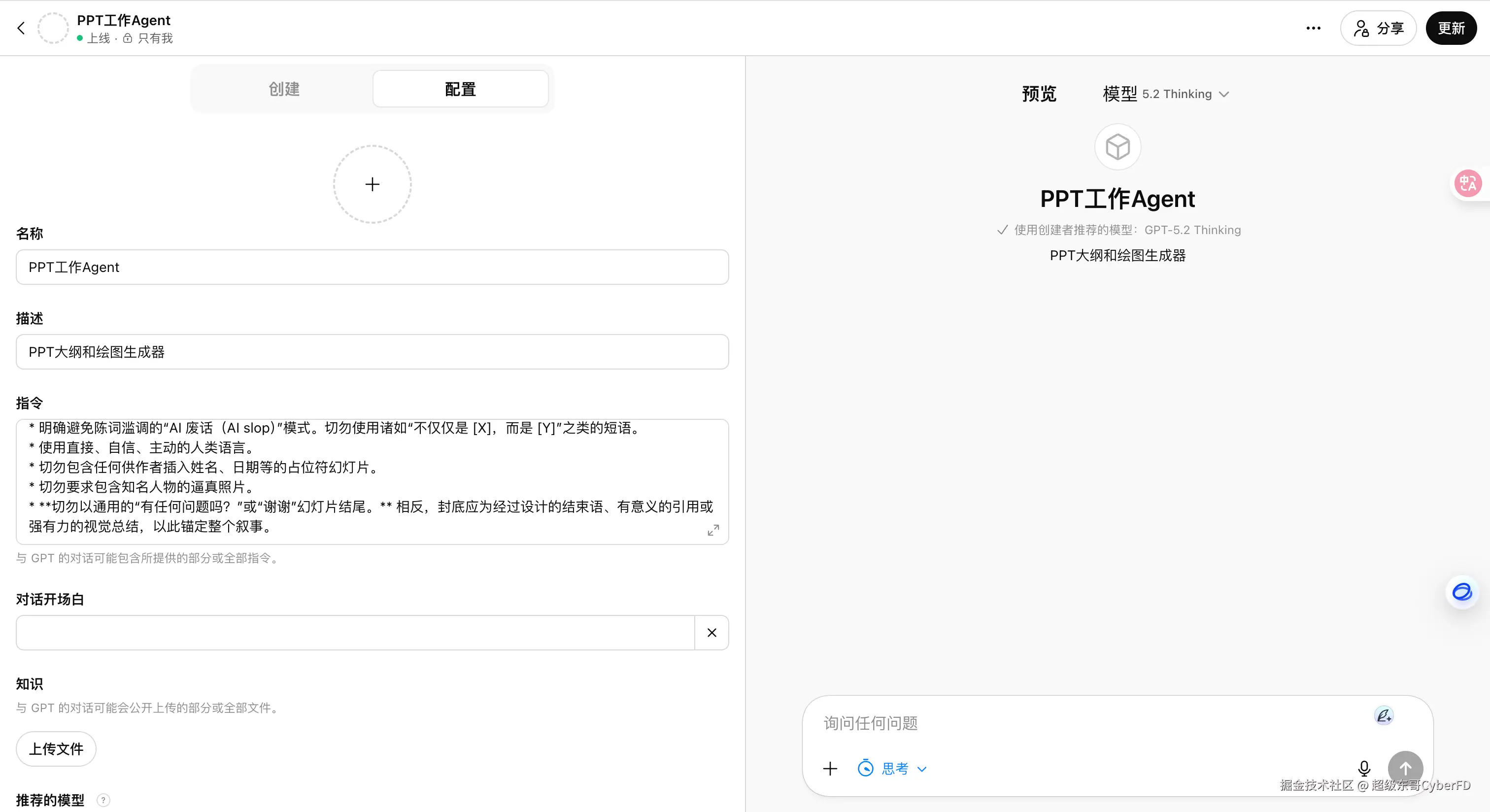This screenshot has height=812, width=1490.
Task: Open the translate floating icon
Action: (1467, 184)
